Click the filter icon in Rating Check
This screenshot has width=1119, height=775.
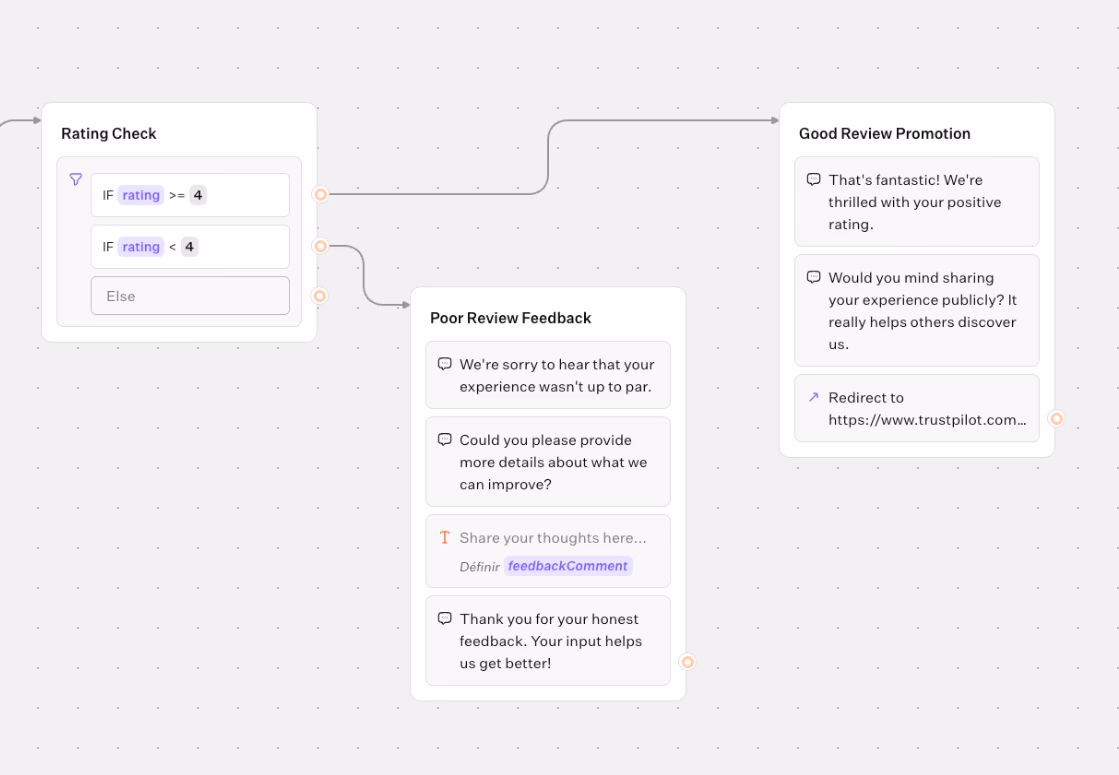click(x=76, y=180)
